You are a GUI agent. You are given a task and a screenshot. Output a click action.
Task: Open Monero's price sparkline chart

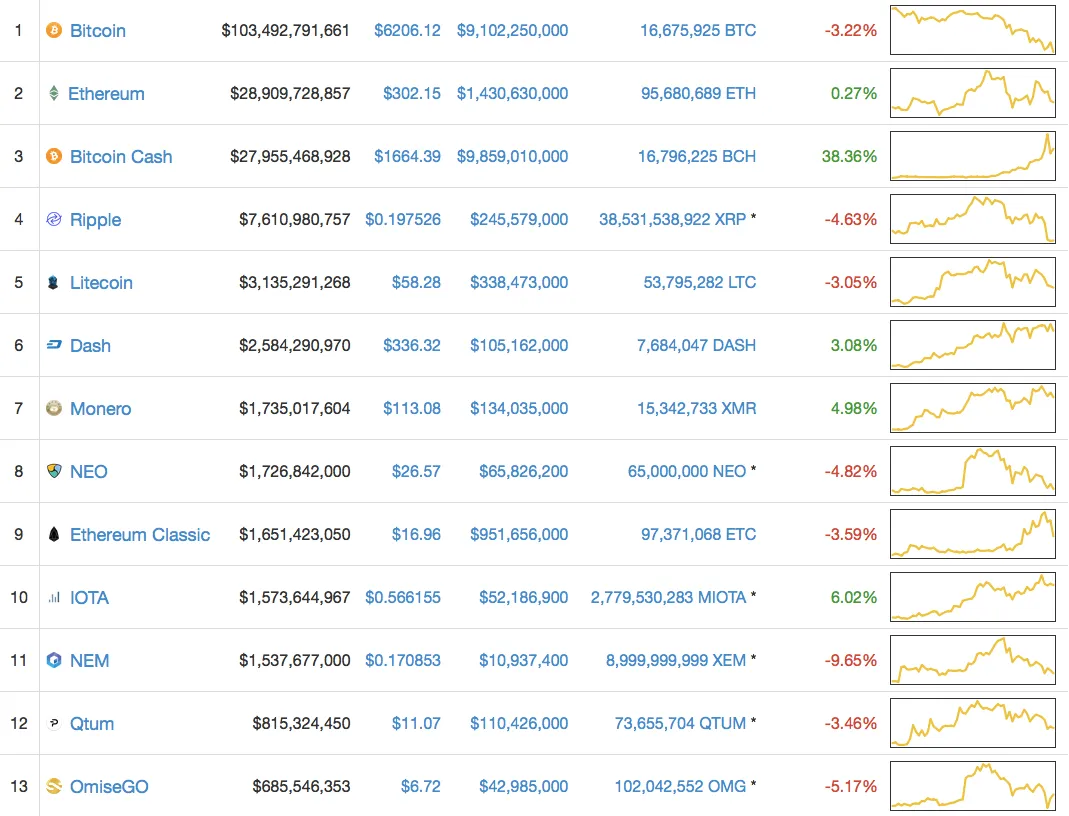(973, 408)
